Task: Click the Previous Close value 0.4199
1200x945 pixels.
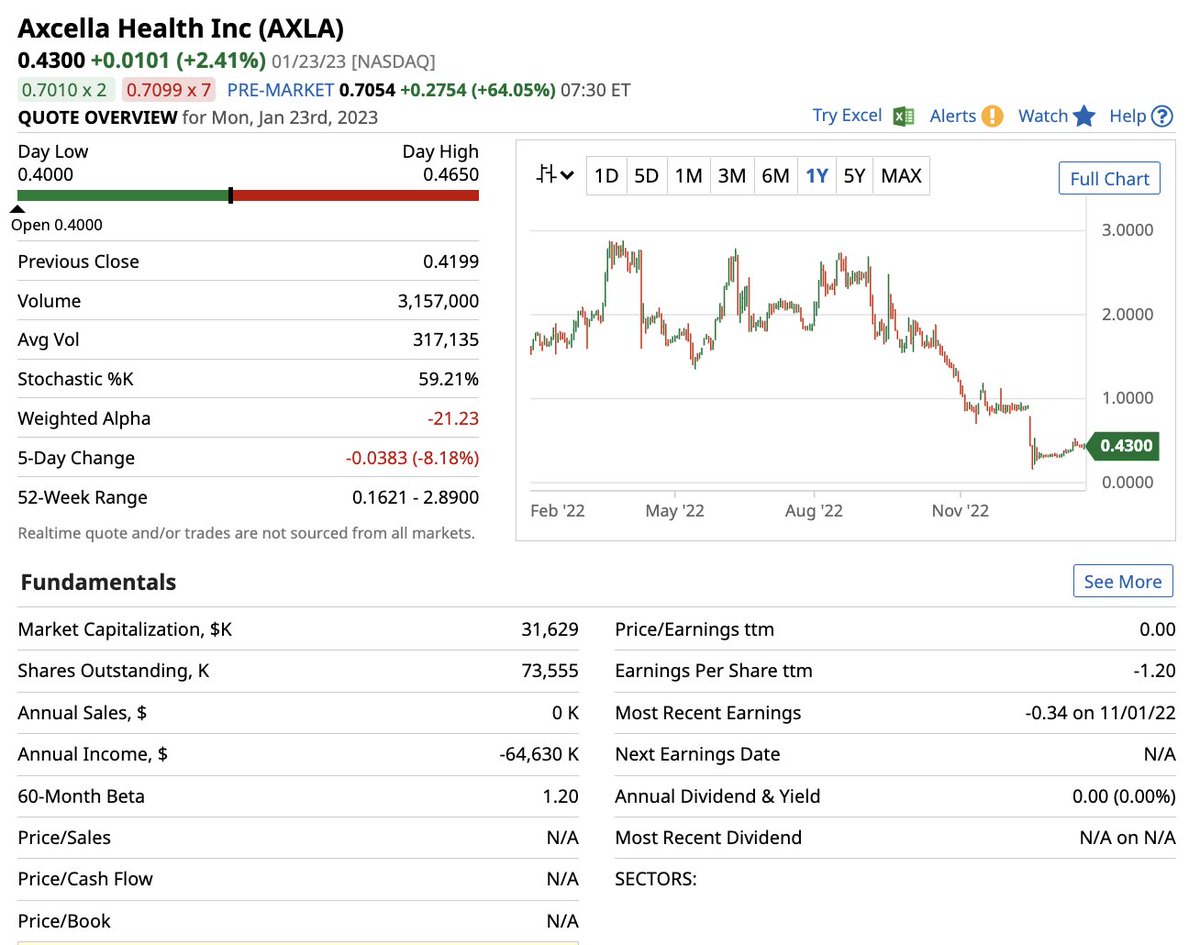Action: pyautogui.click(x=451, y=262)
